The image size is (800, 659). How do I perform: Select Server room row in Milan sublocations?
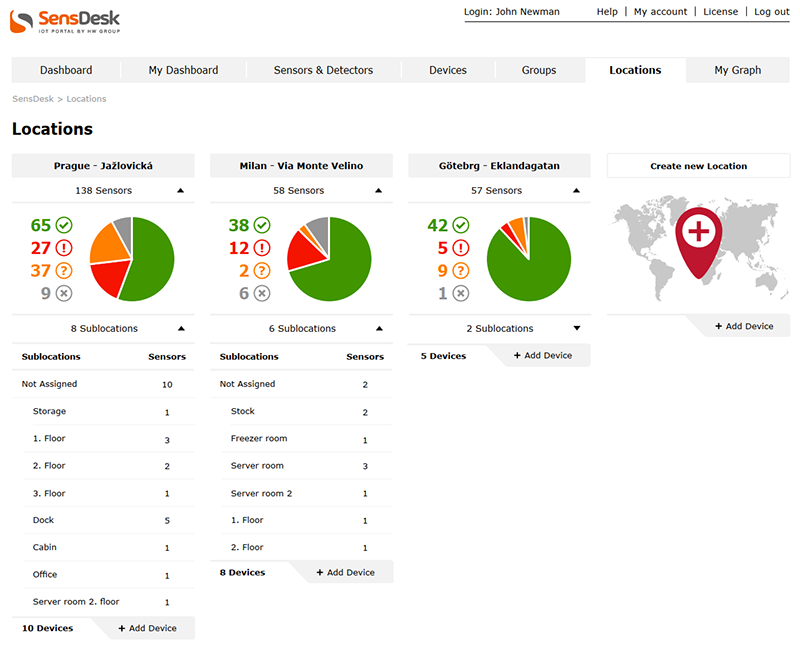click(x=257, y=466)
